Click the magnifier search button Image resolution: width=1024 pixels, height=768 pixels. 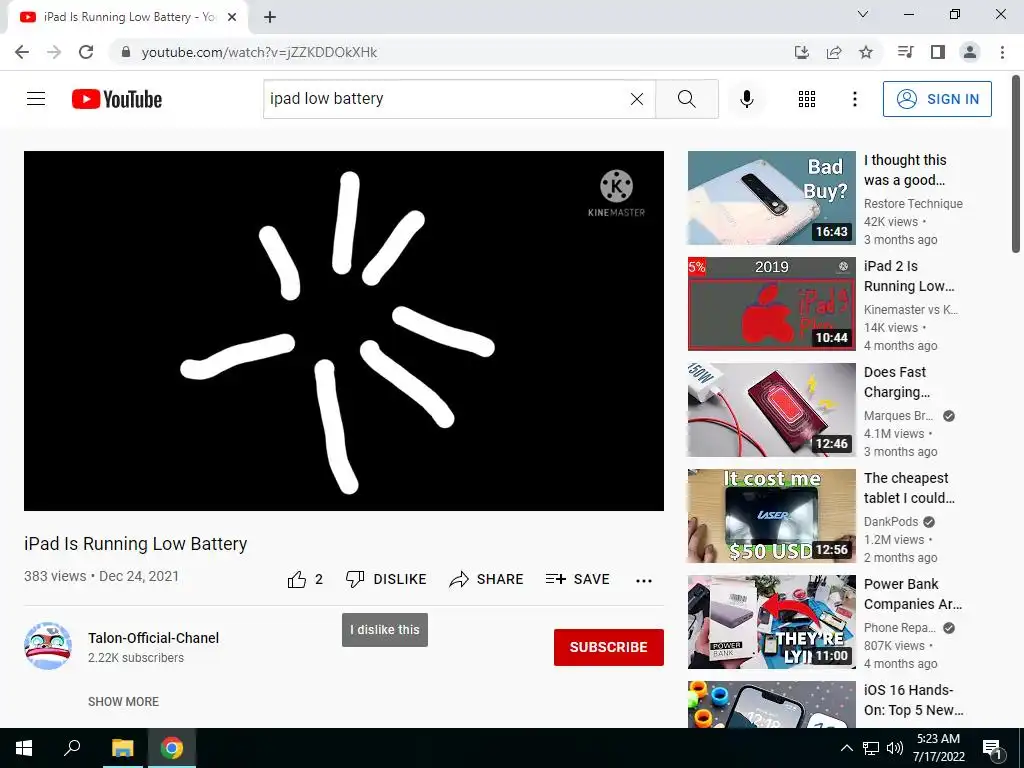(686, 99)
